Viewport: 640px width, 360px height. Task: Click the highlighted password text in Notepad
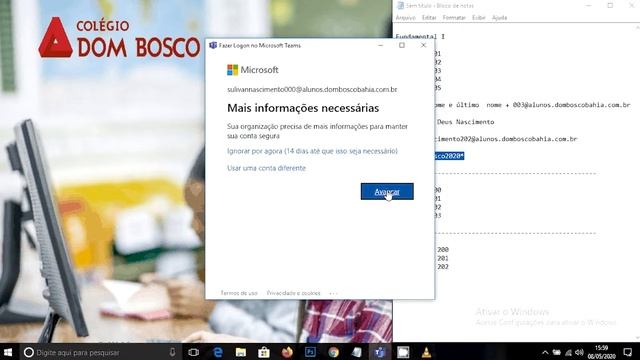pos(449,156)
